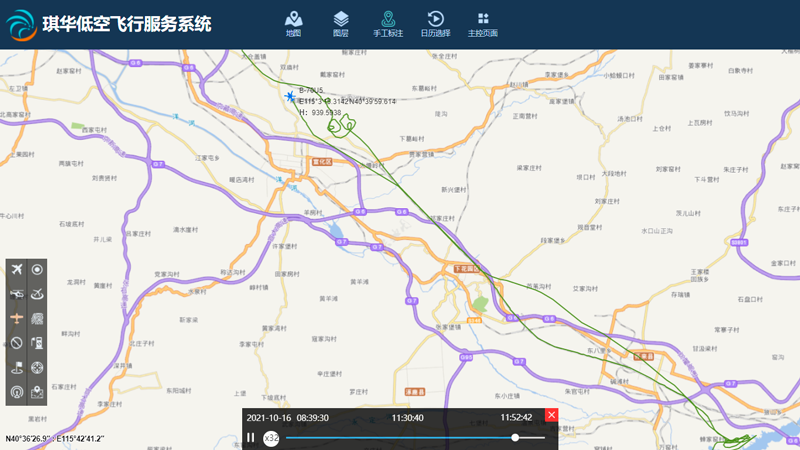Open the 地图 map menu

[293, 23]
